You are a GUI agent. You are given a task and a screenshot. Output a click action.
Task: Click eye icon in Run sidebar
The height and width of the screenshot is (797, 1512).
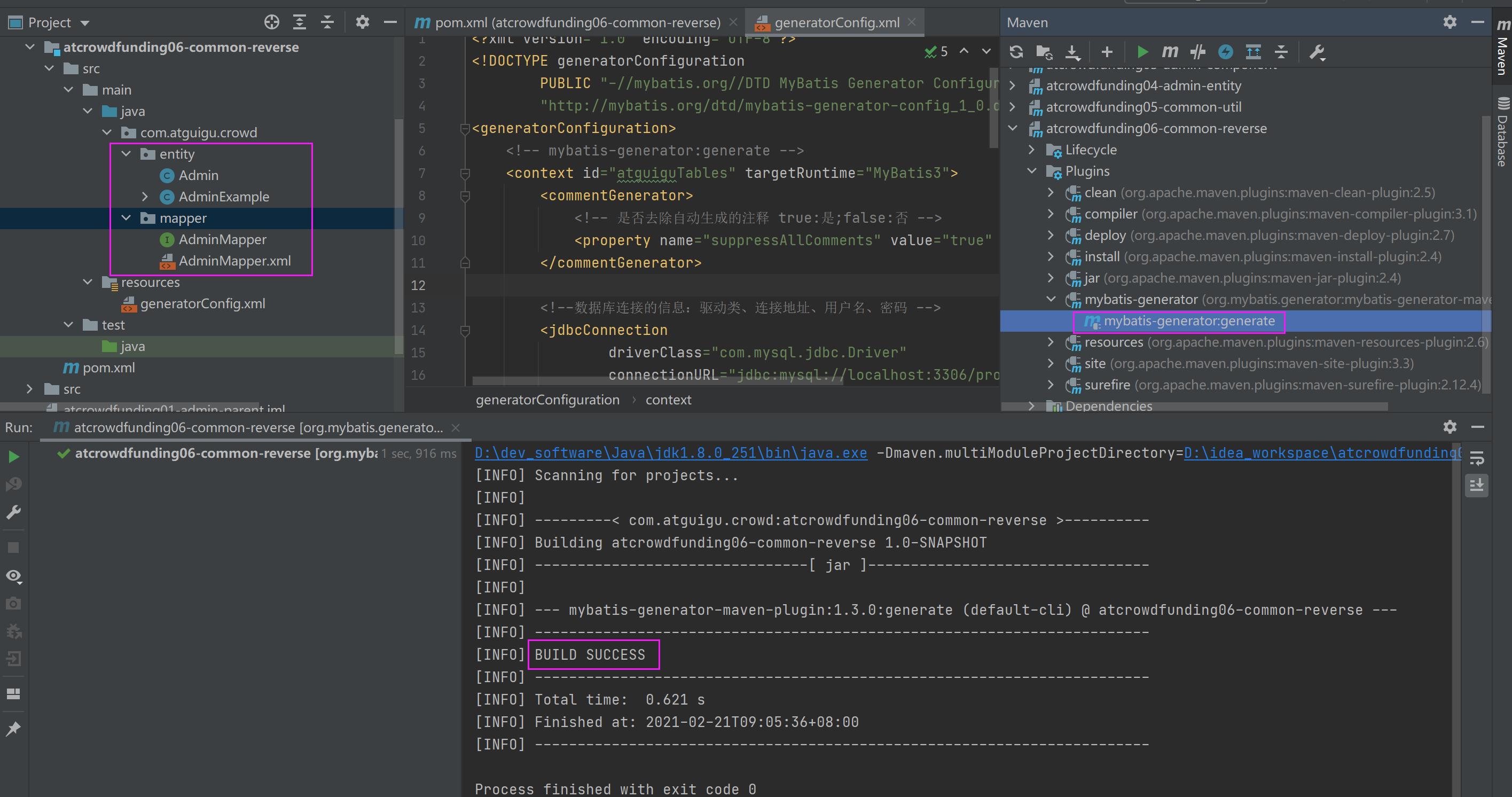coord(13,576)
